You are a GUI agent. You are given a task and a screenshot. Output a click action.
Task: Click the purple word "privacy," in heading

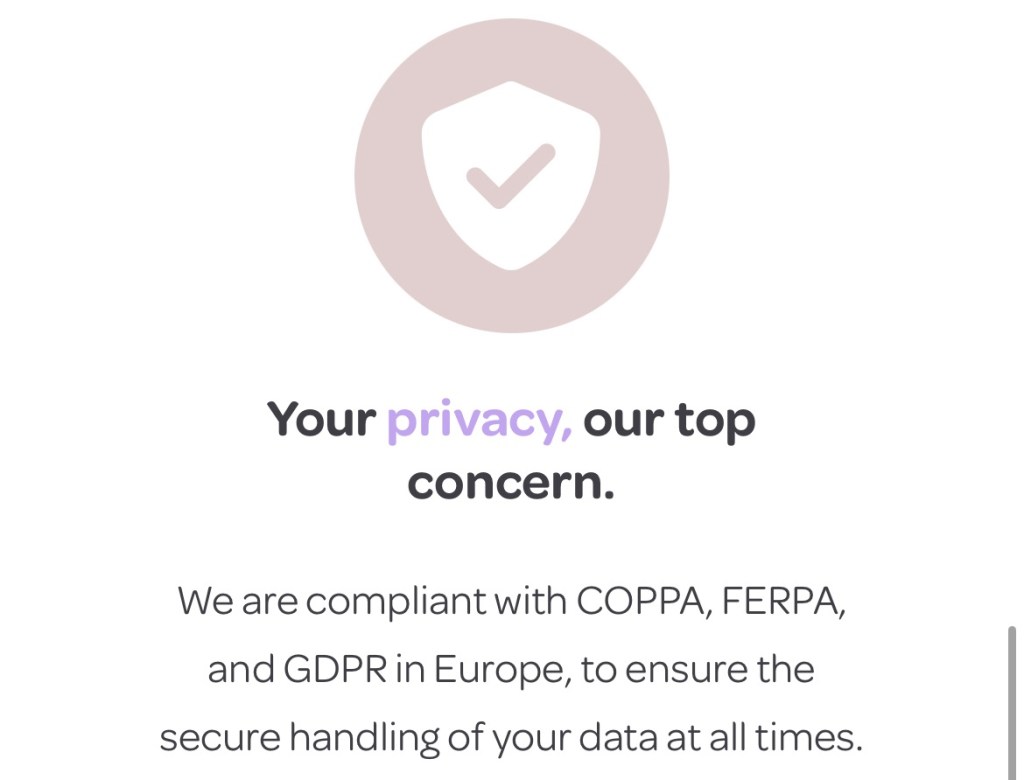click(479, 420)
